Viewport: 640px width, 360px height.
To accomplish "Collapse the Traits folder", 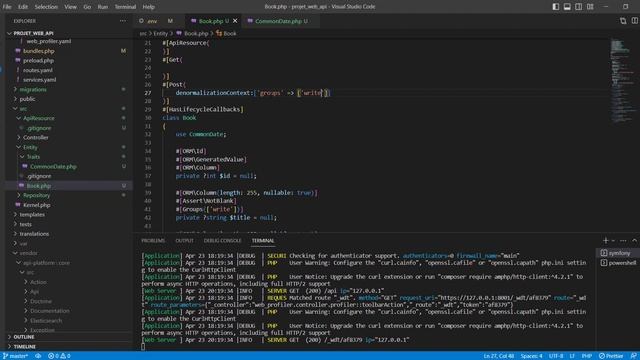I will [33, 157].
